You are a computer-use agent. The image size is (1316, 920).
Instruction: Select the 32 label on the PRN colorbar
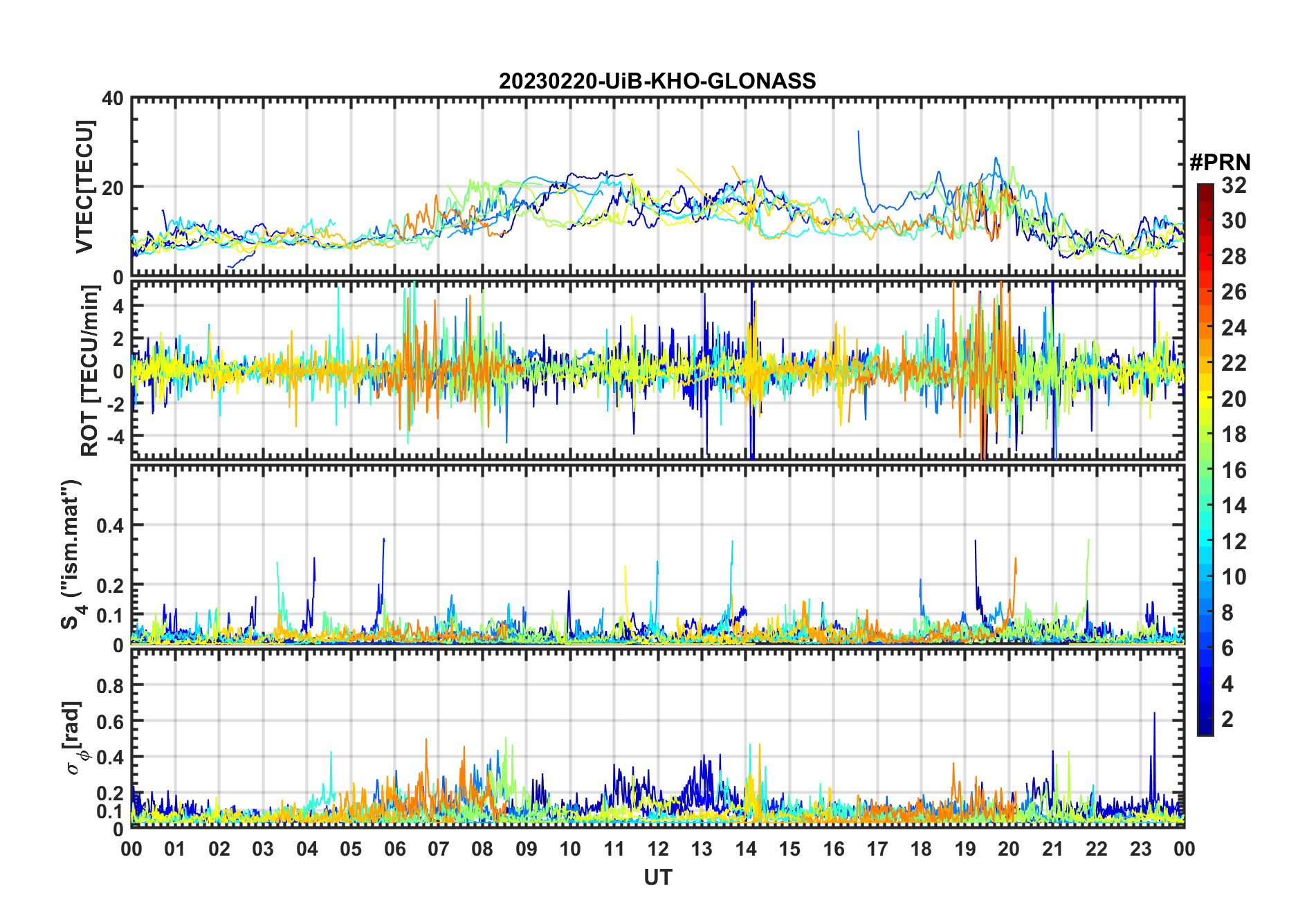tap(1234, 185)
